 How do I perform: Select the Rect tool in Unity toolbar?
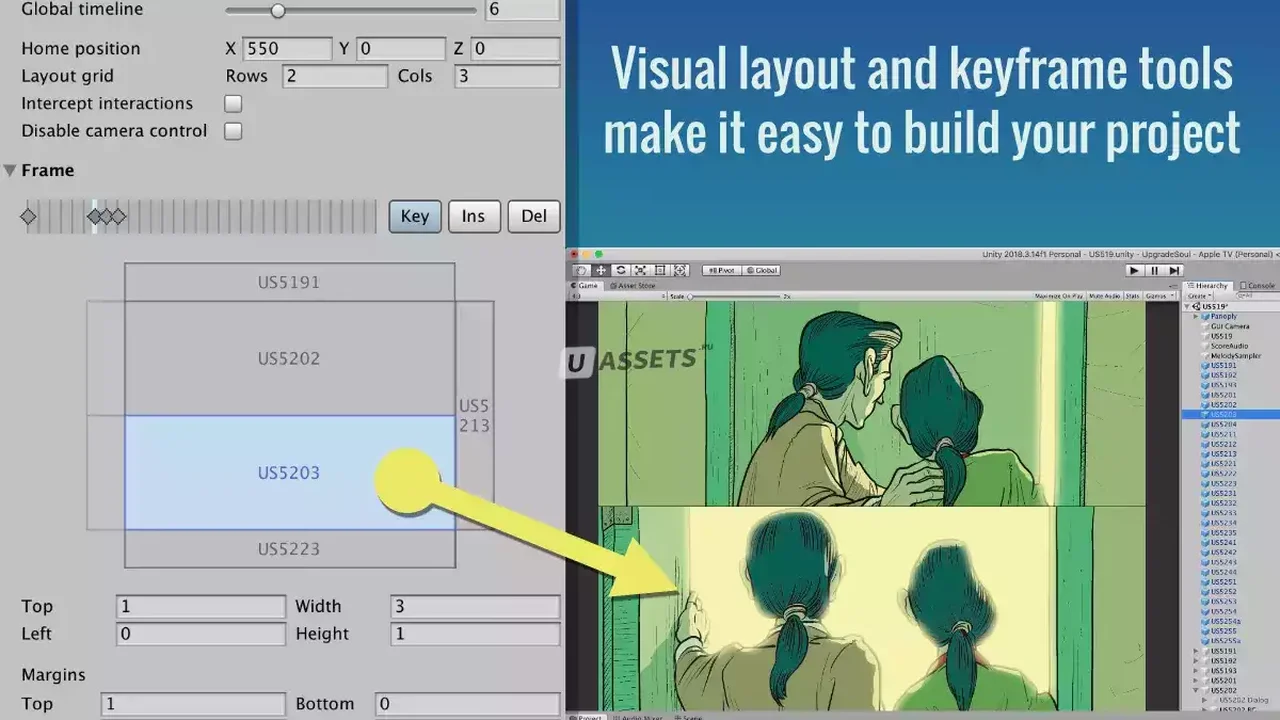tap(661, 270)
